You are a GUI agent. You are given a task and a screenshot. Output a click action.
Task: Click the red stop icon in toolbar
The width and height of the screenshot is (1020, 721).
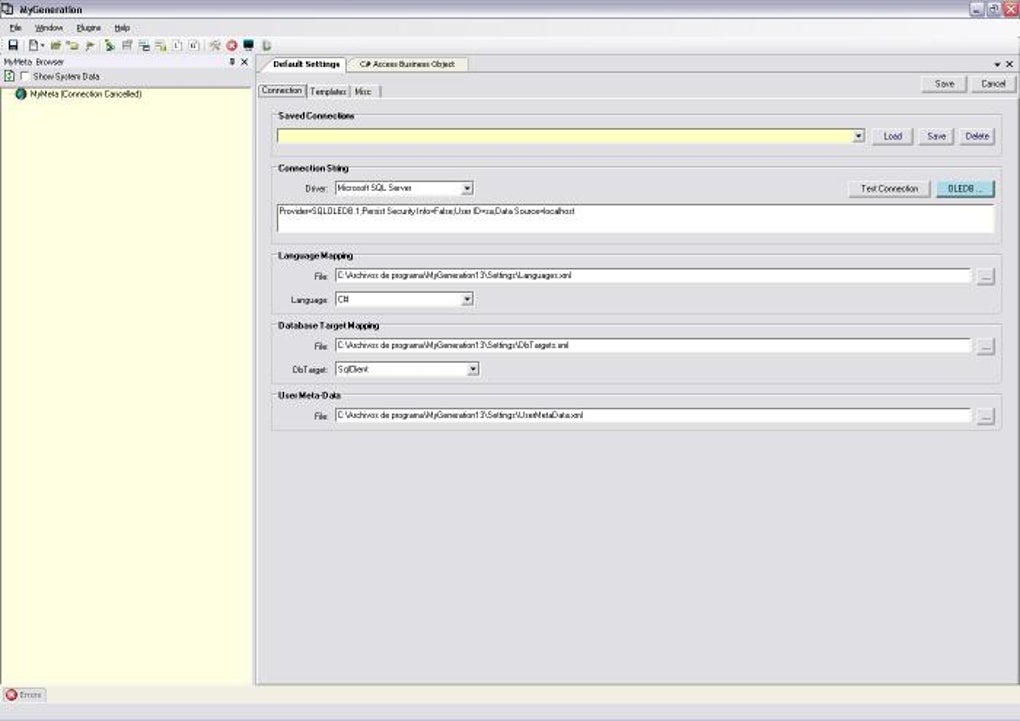(232, 45)
